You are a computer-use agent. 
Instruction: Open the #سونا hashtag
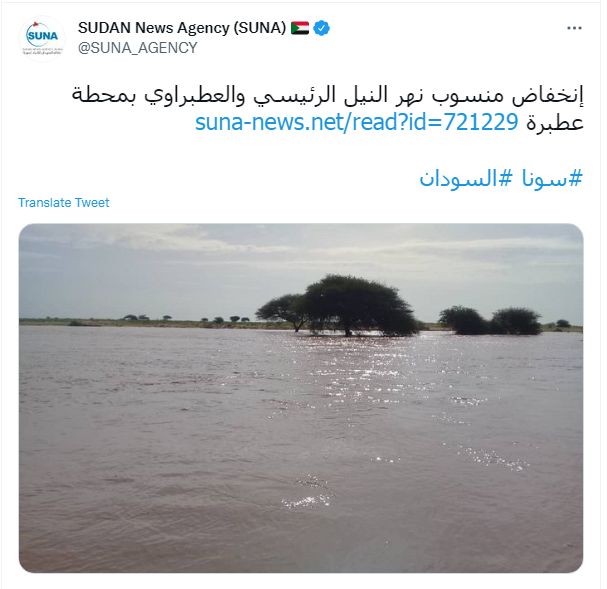[x=552, y=178]
